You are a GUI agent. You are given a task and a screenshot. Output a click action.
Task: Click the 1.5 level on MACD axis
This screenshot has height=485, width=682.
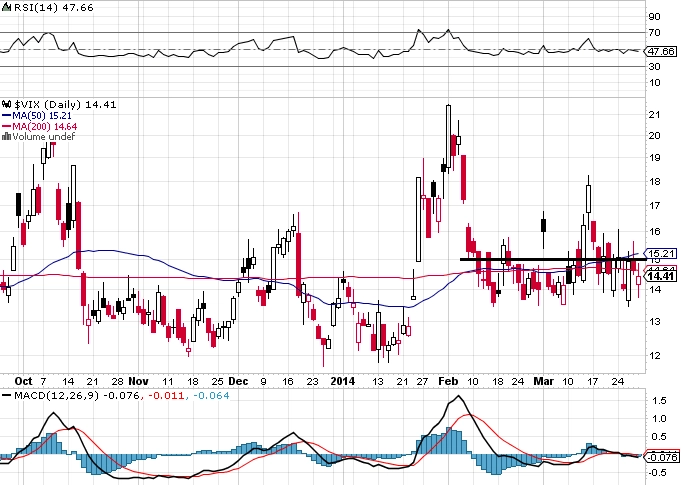(659, 401)
